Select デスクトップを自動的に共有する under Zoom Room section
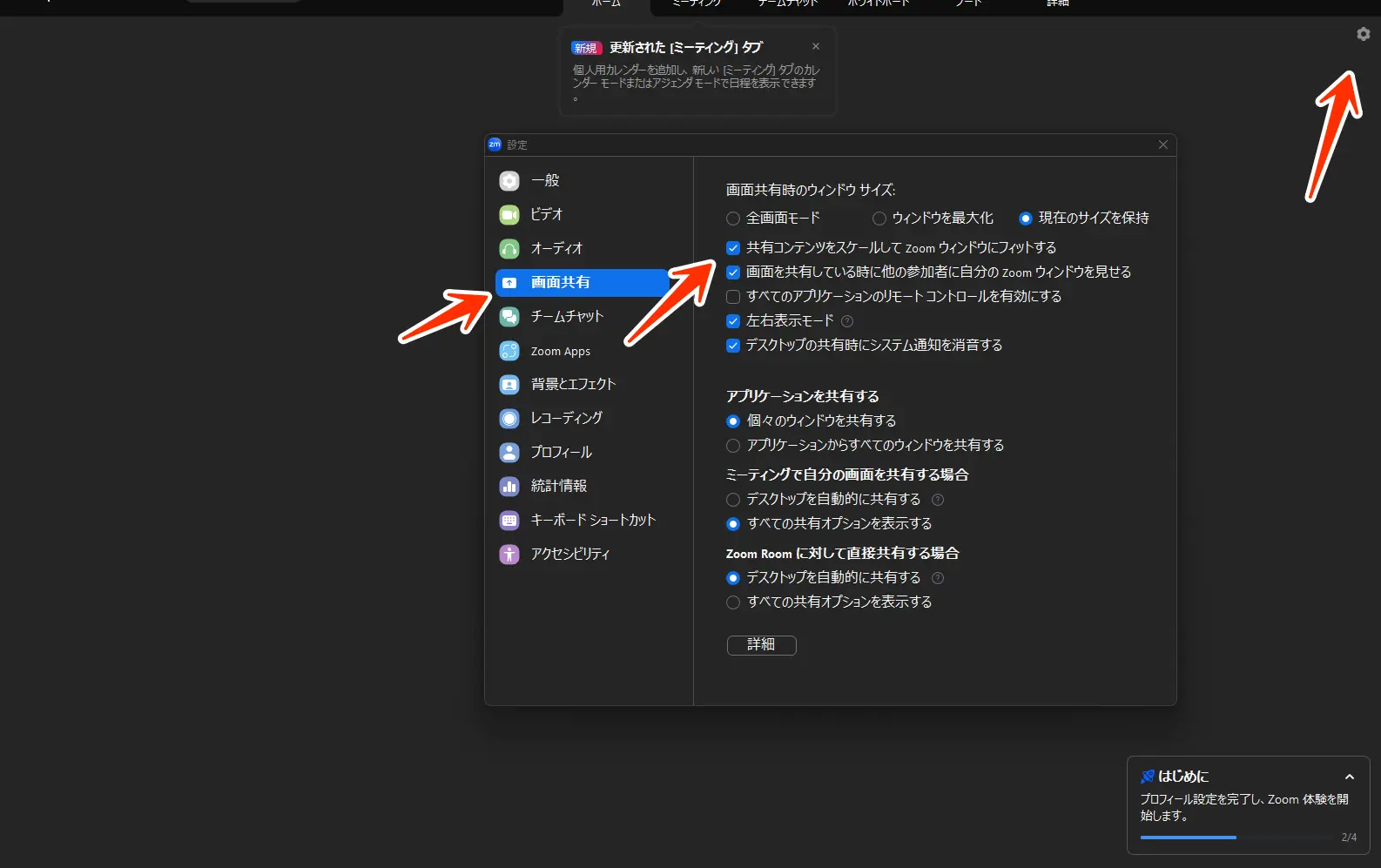The image size is (1381, 868). coord(733,578)
